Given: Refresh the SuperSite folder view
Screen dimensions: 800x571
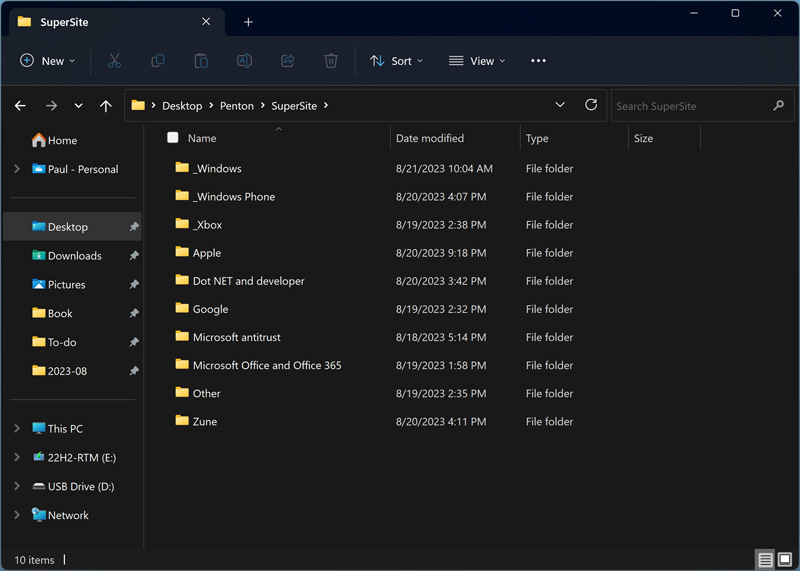Looking at the screenshot, I should tap(591, 105).
